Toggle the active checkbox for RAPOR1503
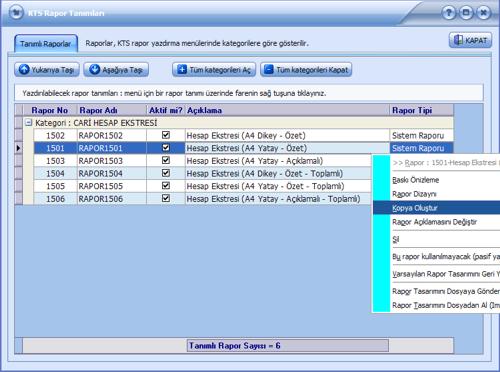Screen dimensions: 500x372 pos(166,160)
